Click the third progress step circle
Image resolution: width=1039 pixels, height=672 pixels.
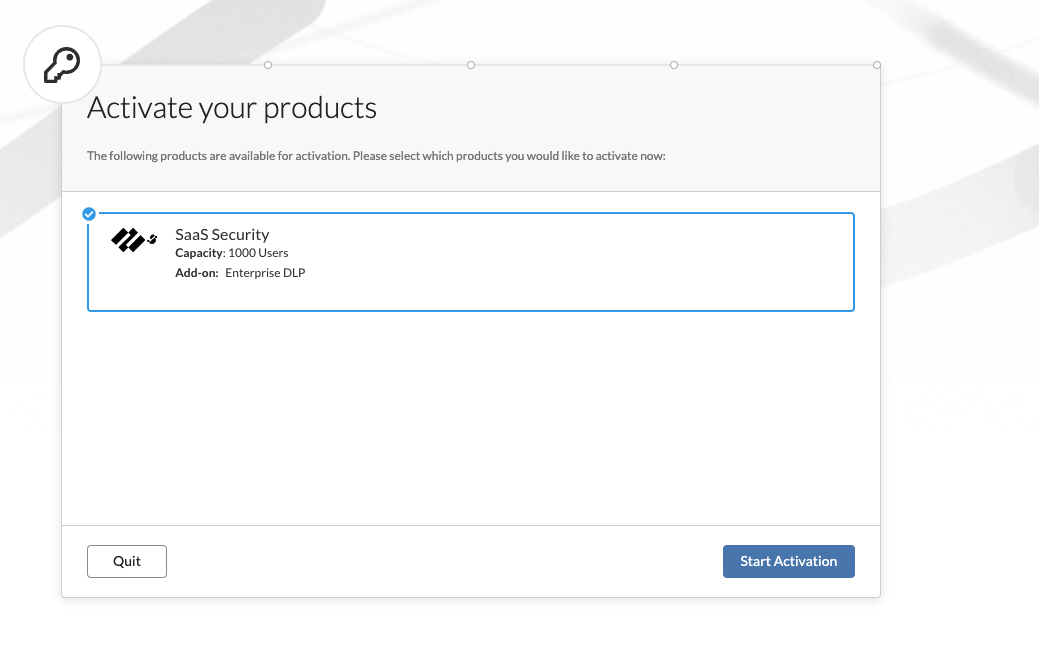pyautogui.click(x=674, y=65)
